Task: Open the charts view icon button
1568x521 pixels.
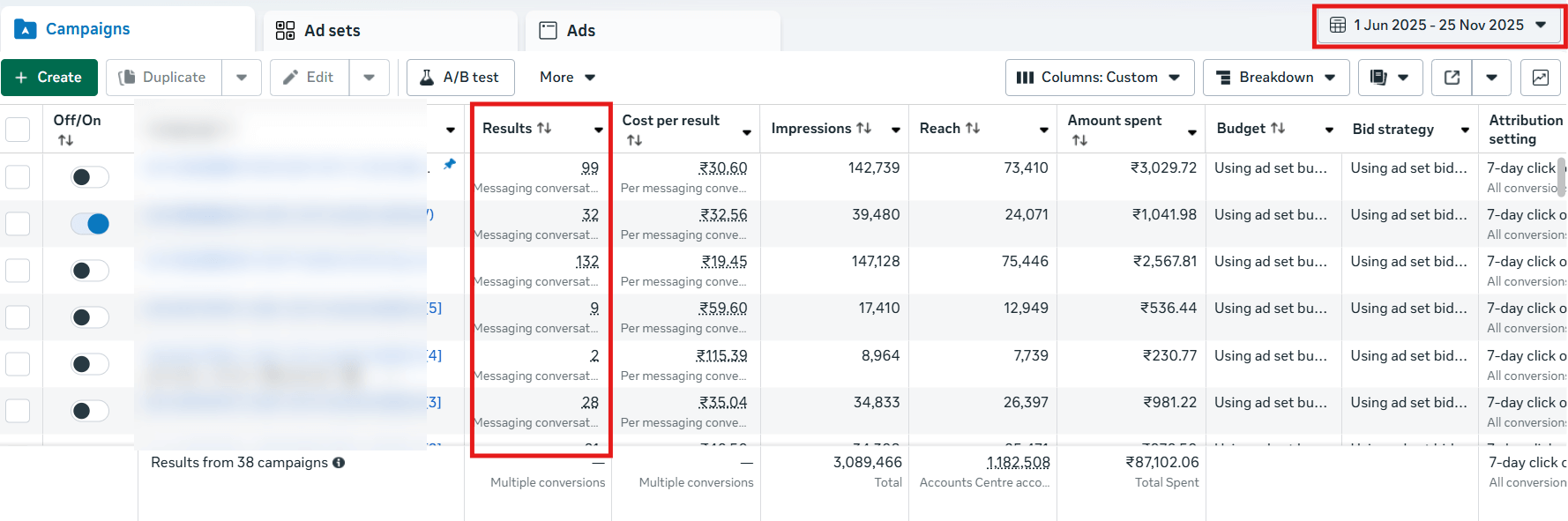Action: coord(1541,78)
